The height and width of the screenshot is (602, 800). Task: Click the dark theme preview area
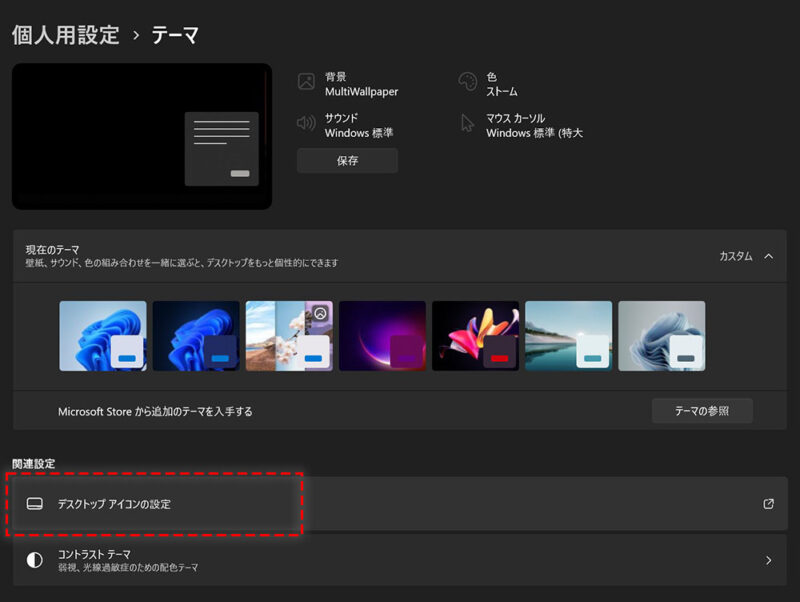140,135
